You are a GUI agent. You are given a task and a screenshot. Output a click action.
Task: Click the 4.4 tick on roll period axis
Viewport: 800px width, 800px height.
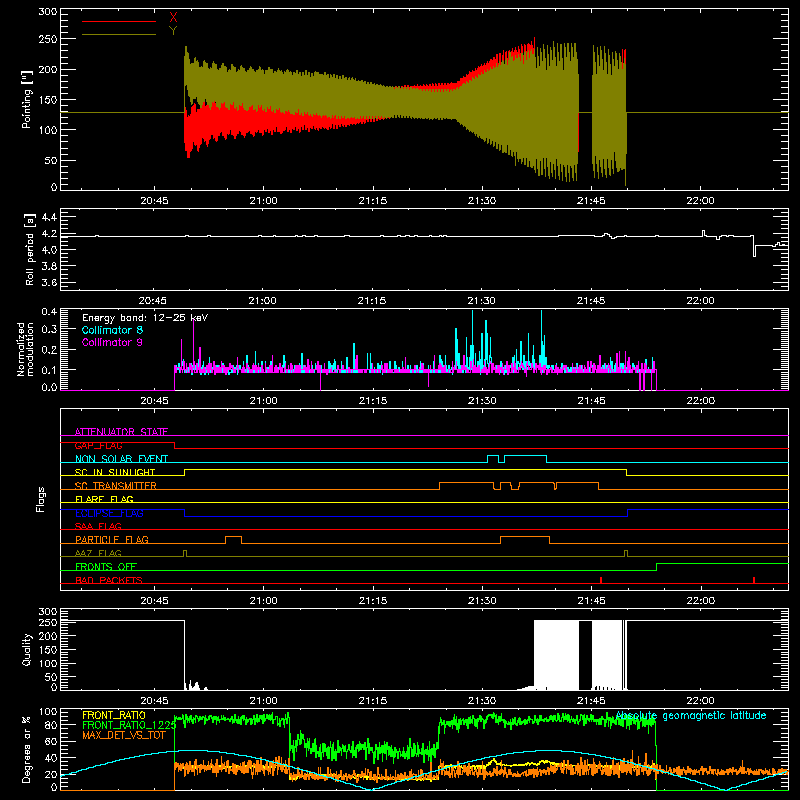(x=49, y=217)
